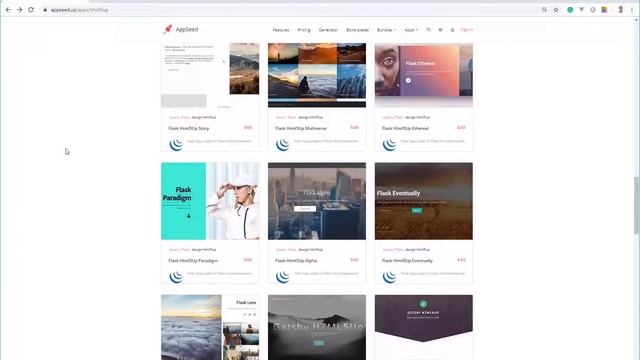Open the gray round extension icon

coord(593,9)
